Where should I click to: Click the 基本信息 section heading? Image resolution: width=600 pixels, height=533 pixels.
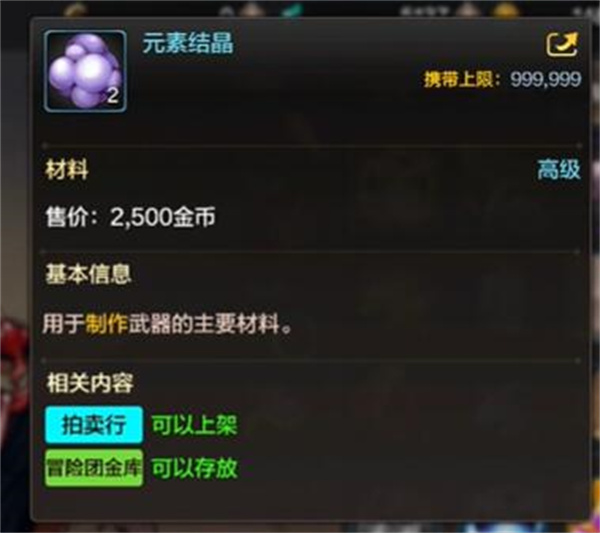click(x=88, y=274)
